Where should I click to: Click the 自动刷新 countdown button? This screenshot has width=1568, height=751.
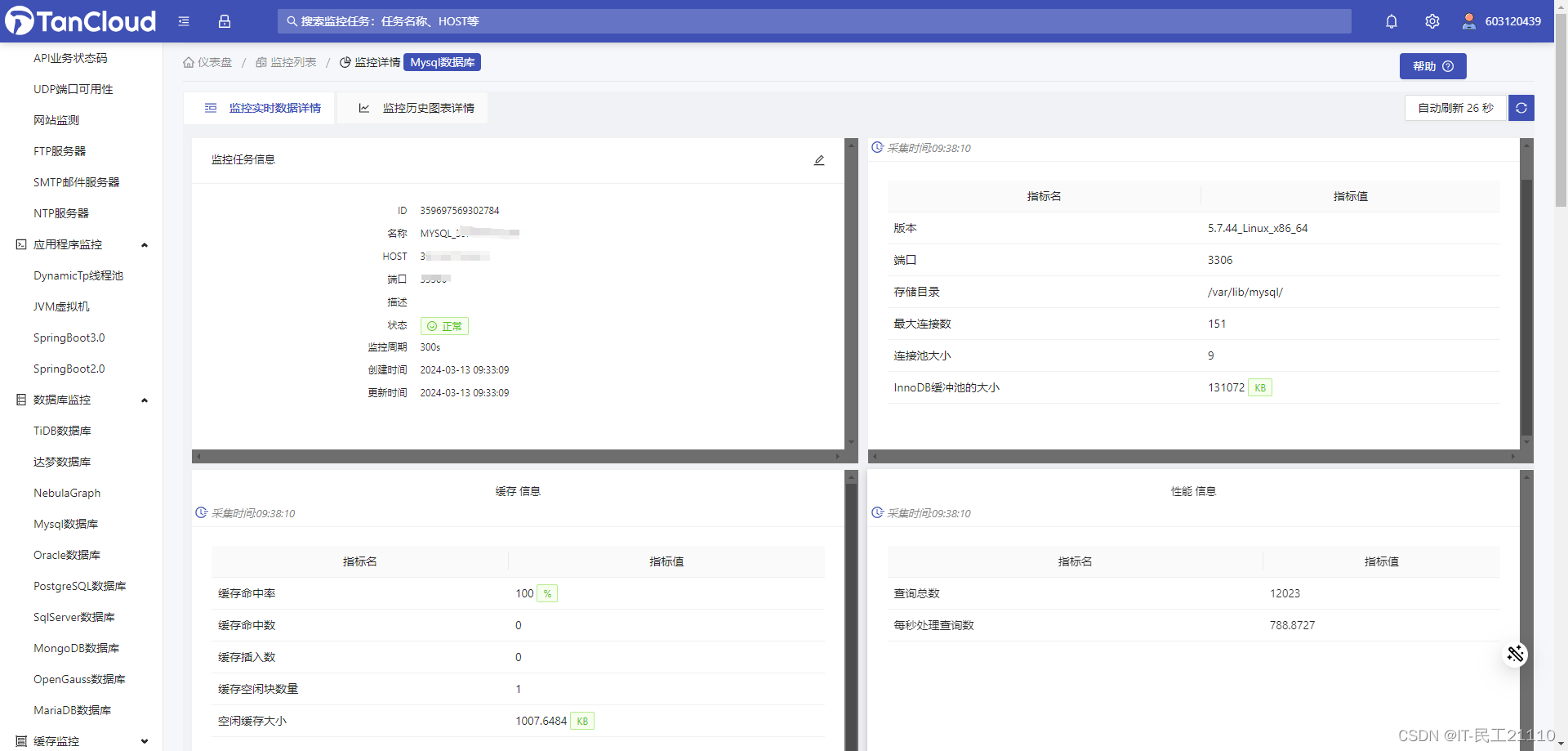tap(1455, 108)
